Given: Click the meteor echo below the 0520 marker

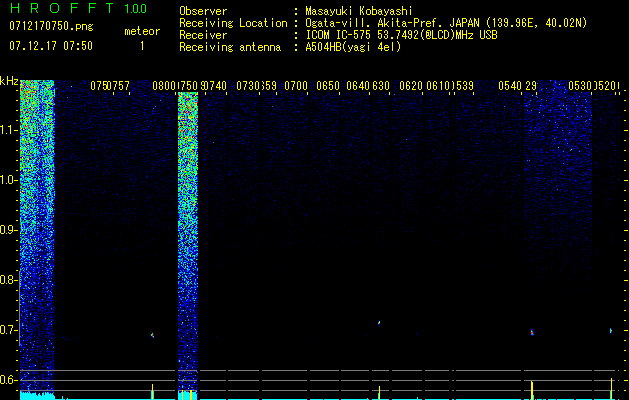Looking at the screenshot, I should click(611, 331).
